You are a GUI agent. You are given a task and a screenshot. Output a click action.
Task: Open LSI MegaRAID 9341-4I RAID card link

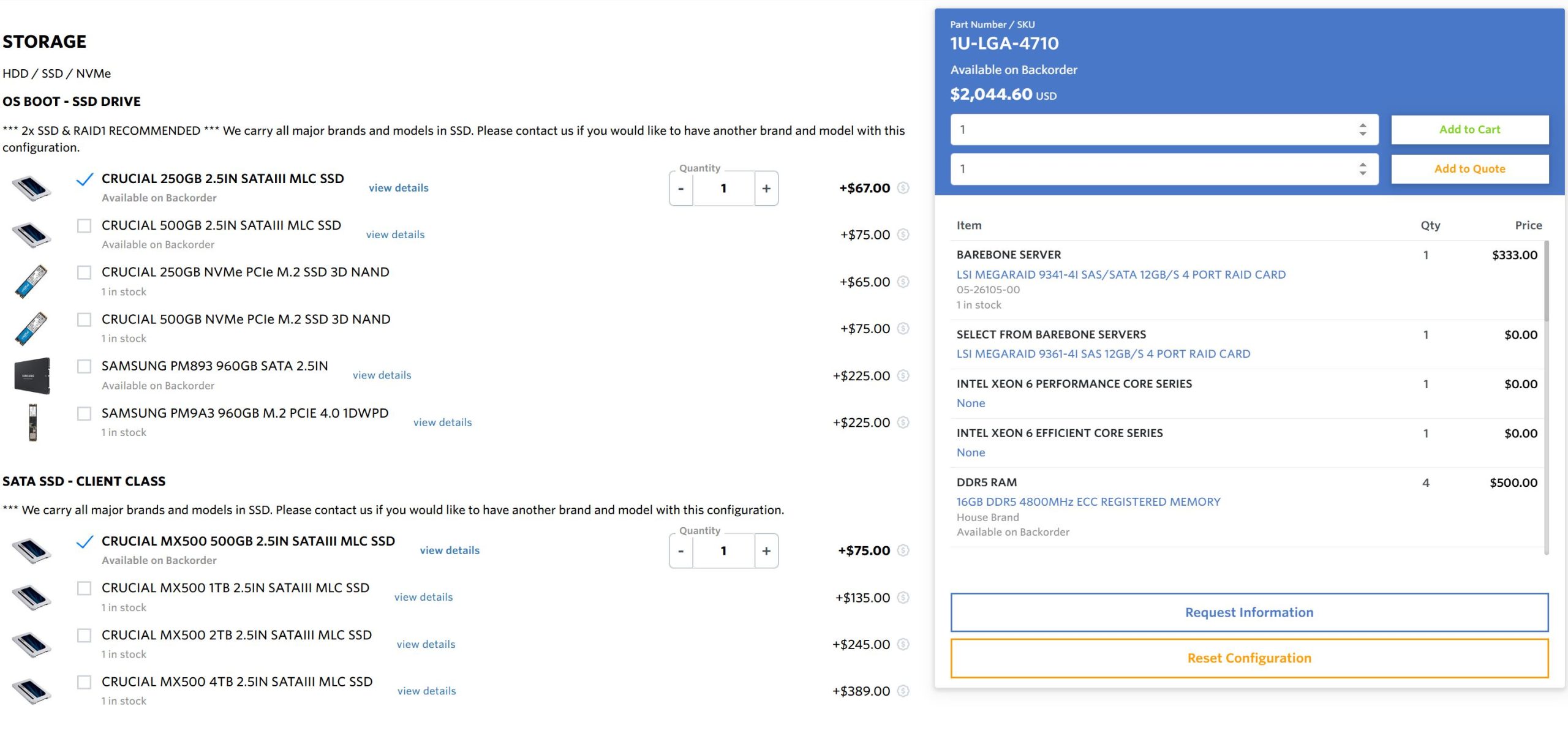pos(1121,274)
